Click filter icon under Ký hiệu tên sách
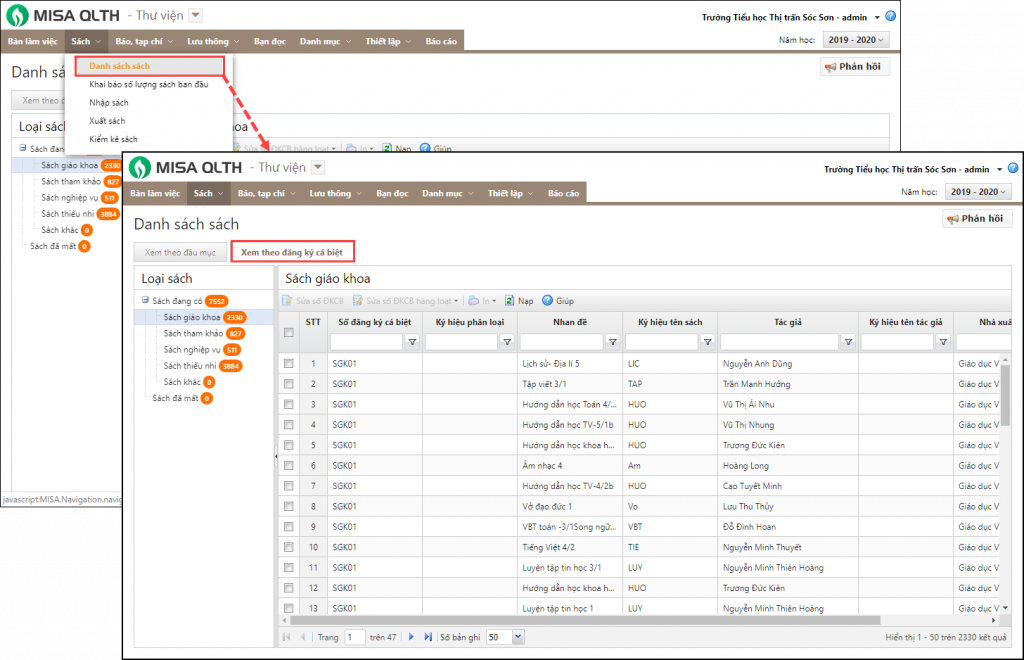The height and width of the screenshot is (660, 1024). 707,342
